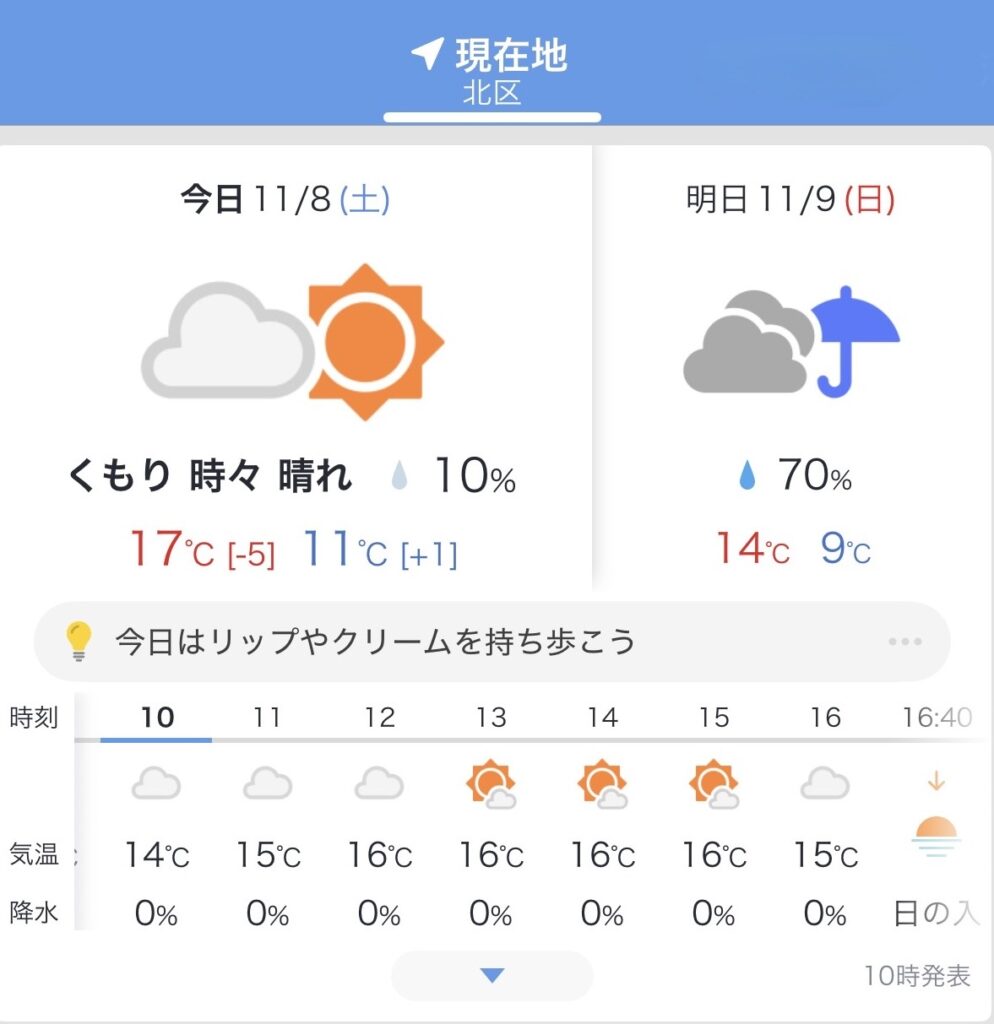Tap the yellow lightbulb tip icon

pyautogui.click(x=78, y=641)
